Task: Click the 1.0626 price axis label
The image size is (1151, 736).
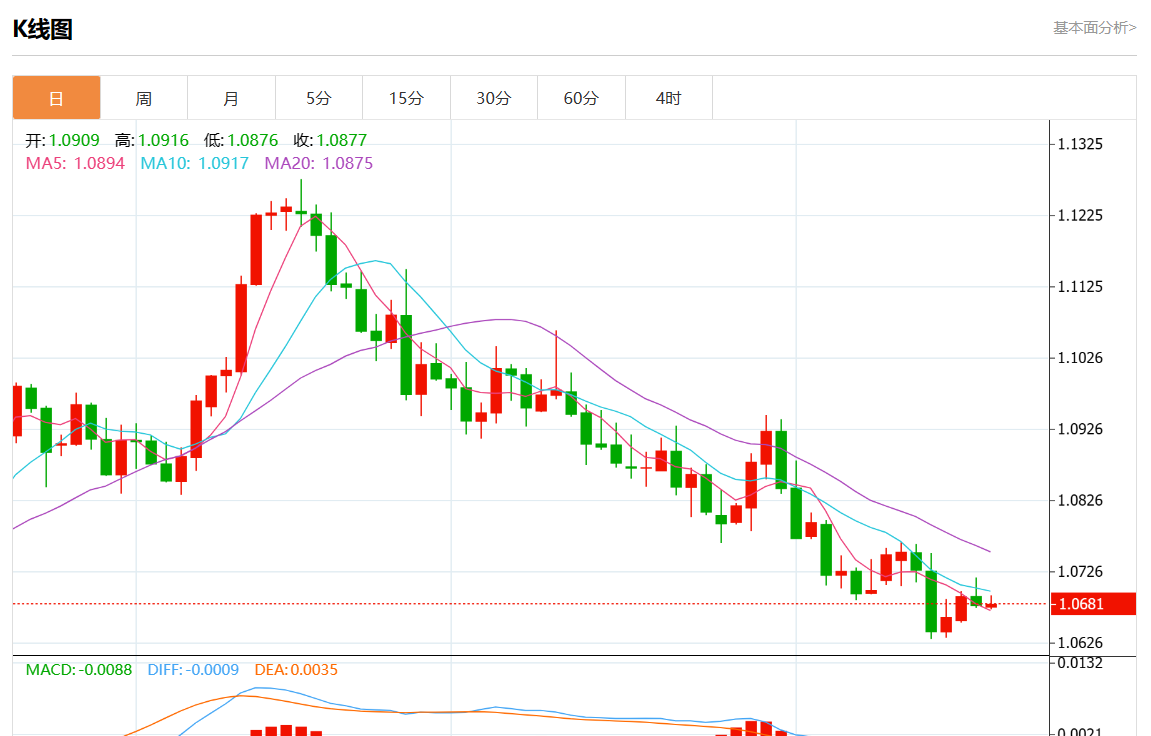Action: click(x=1080, y=642)
